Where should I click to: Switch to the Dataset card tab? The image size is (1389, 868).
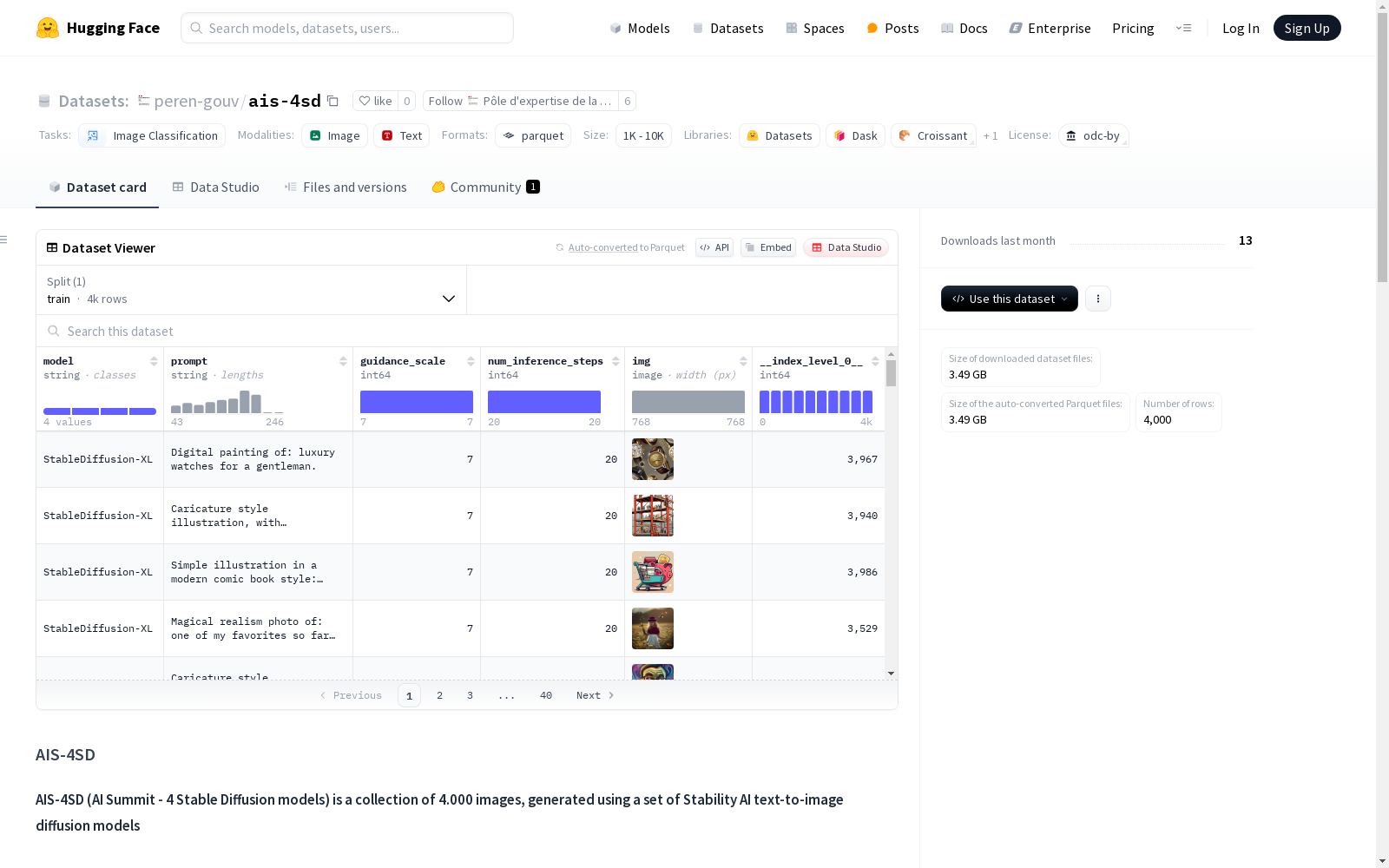[x=97, y=187]
